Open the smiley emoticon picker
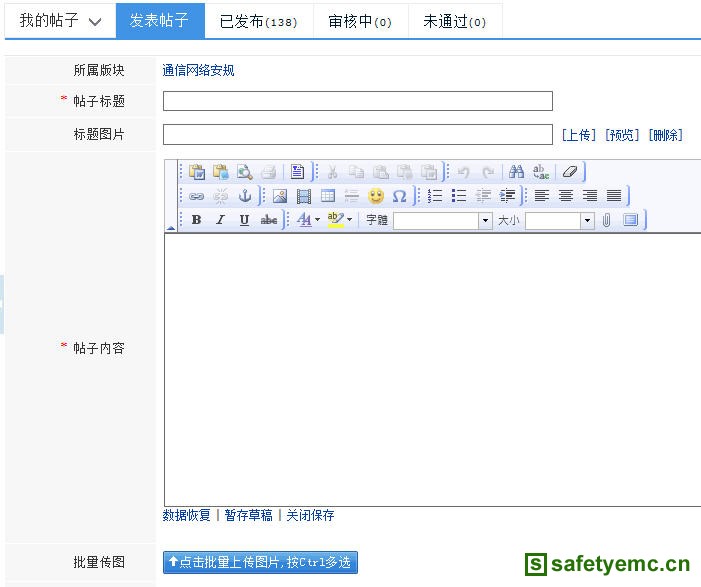Screen dimensions: 701x587 376,196
